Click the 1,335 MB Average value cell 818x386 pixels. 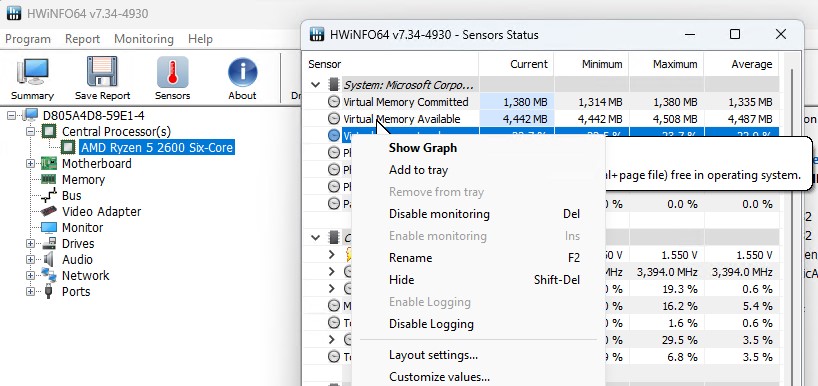pos(741,102)
